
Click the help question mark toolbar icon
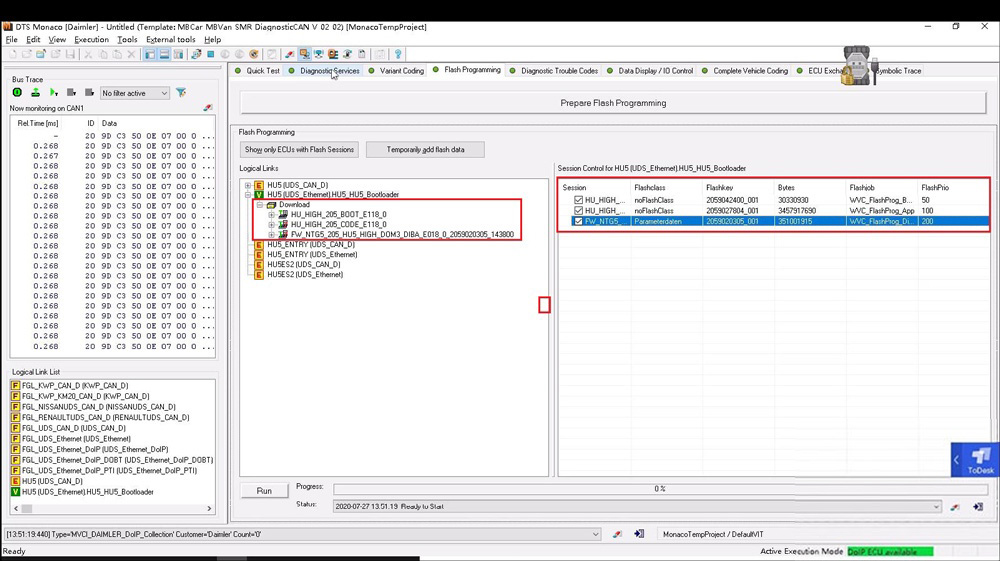pos(398,54)
